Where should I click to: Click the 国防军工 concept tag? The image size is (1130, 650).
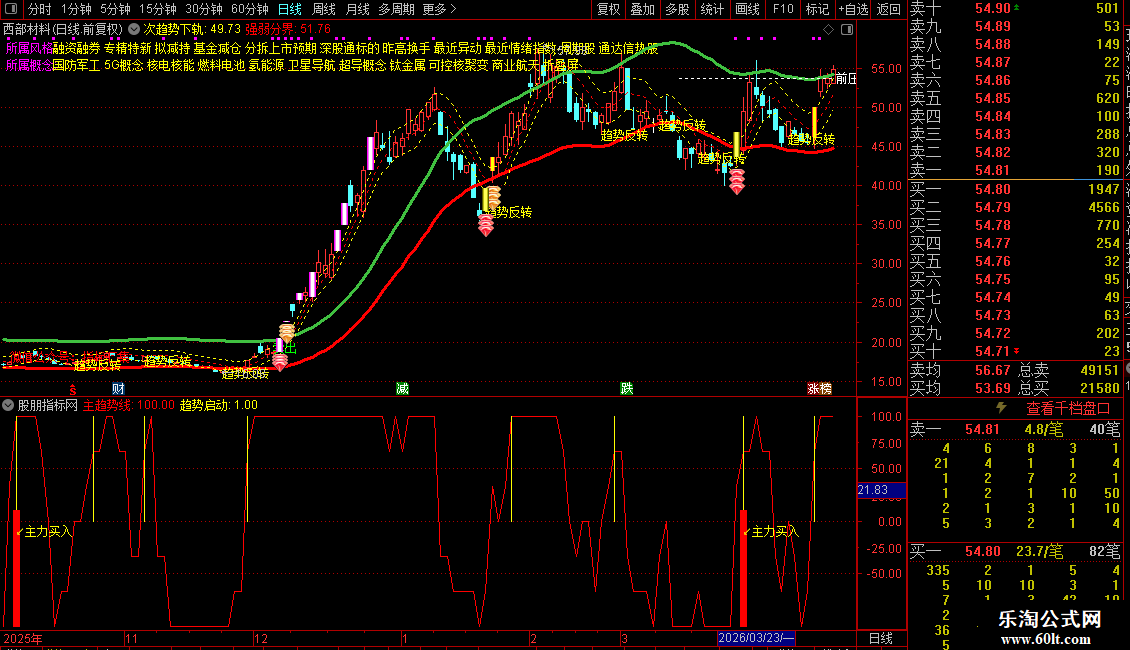[x=76, y=65]
